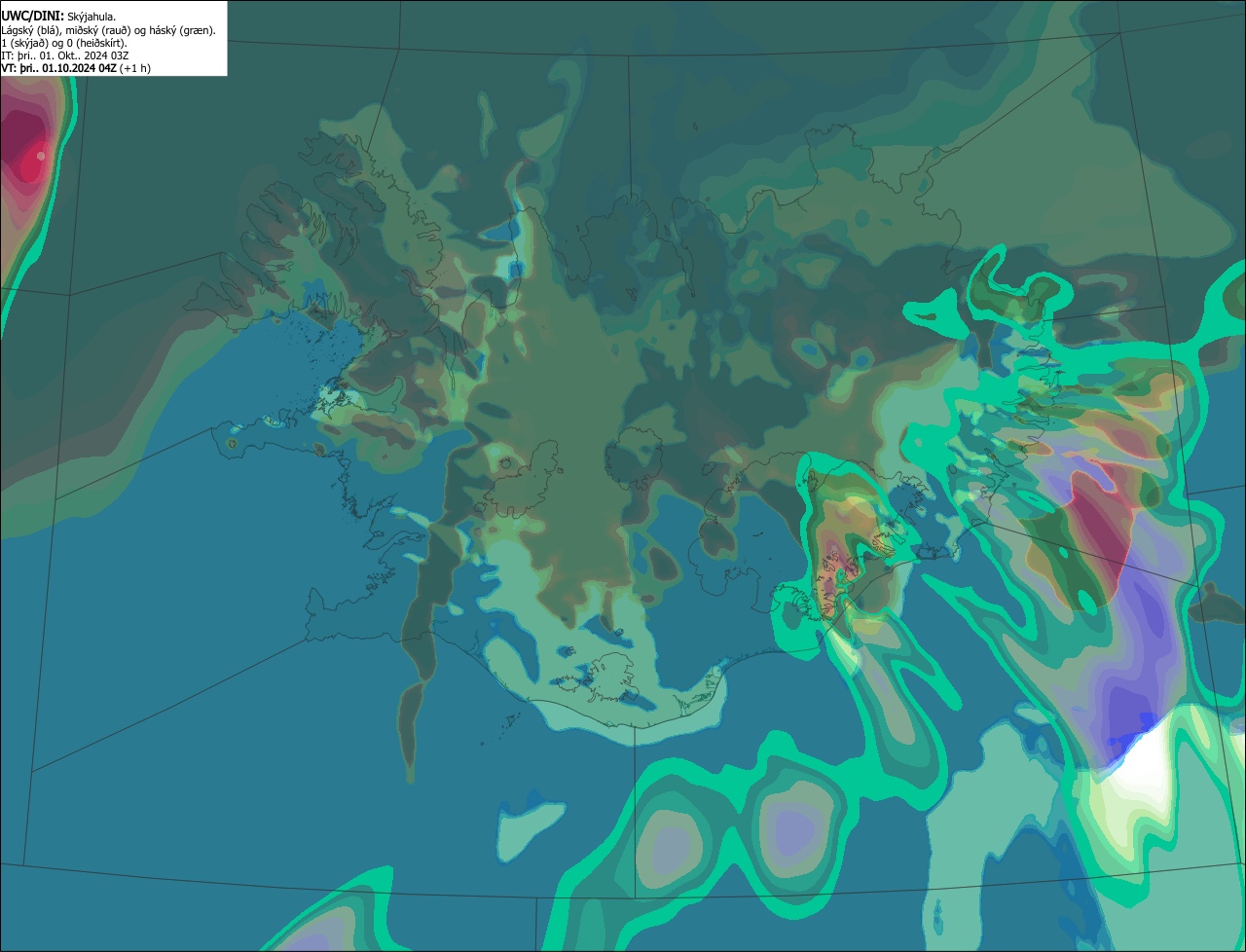Viewport: 1246px width, 952px height.
Task: Click the 'UWC/DINI: Skýjahula.' title line
Action: click(58, 17)
